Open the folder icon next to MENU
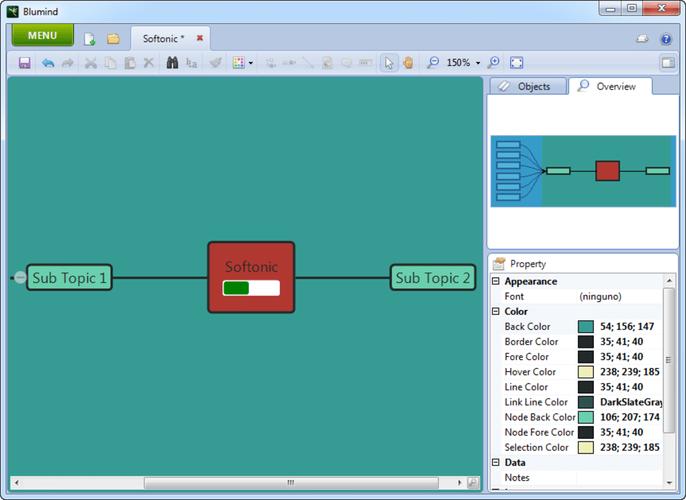The height and width of the screenshot is (500, 686). (113, 39)
